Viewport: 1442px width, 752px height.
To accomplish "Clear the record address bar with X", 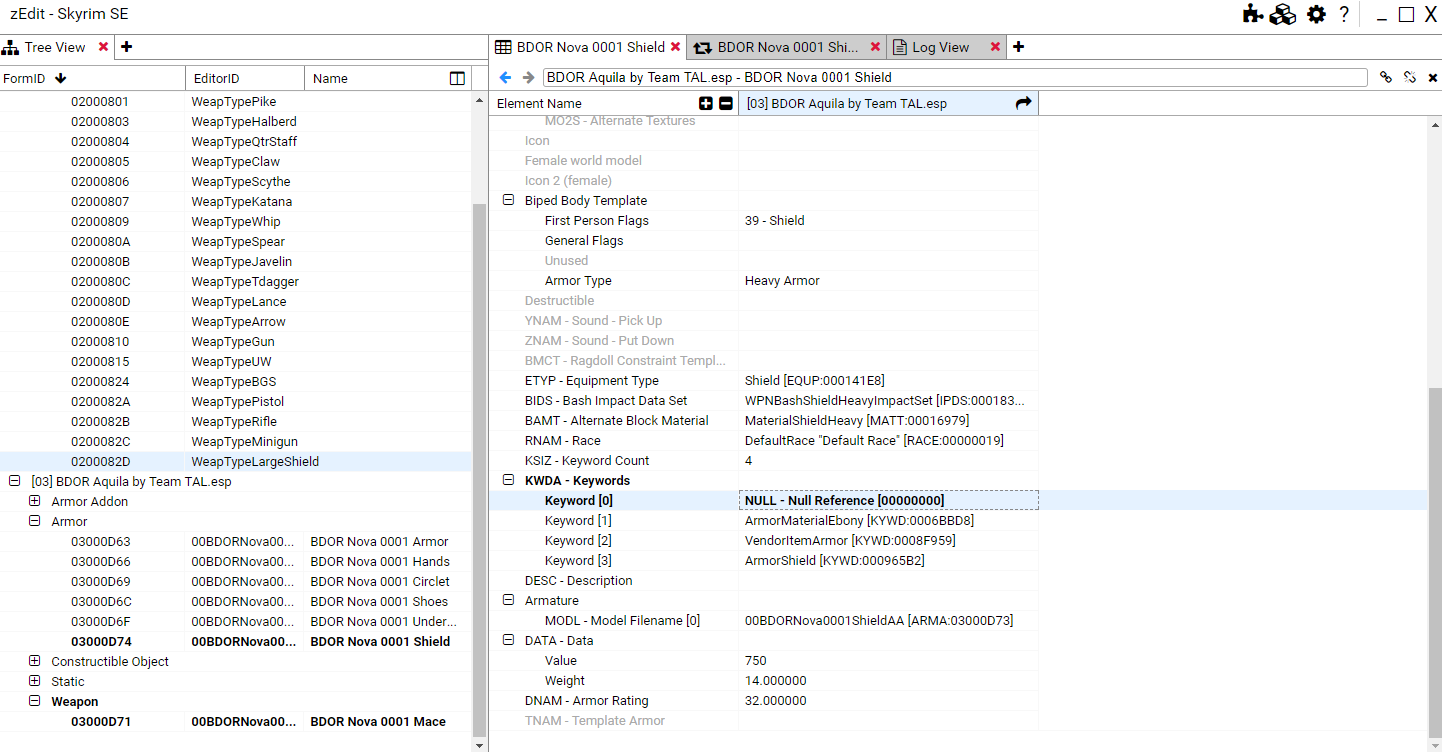I will [1432, 77].
